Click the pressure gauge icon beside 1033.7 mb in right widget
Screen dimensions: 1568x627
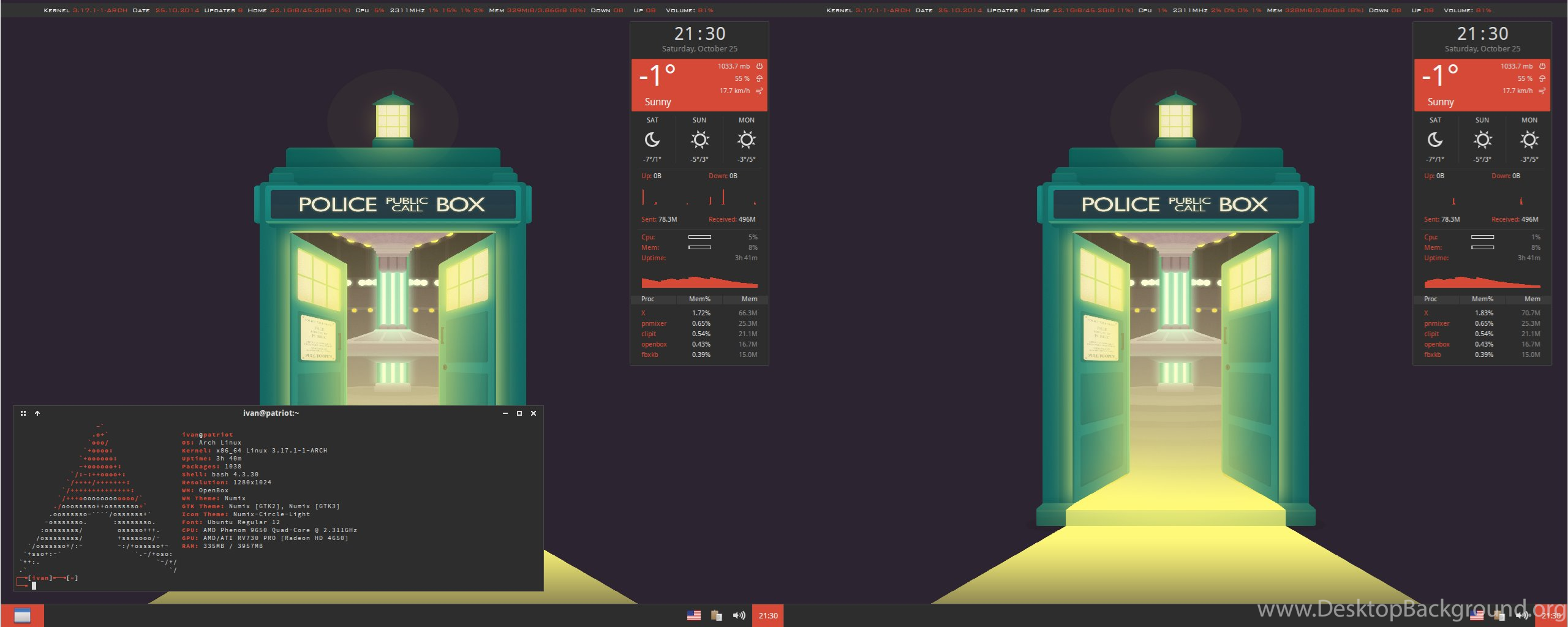[x=1542, y=66]
